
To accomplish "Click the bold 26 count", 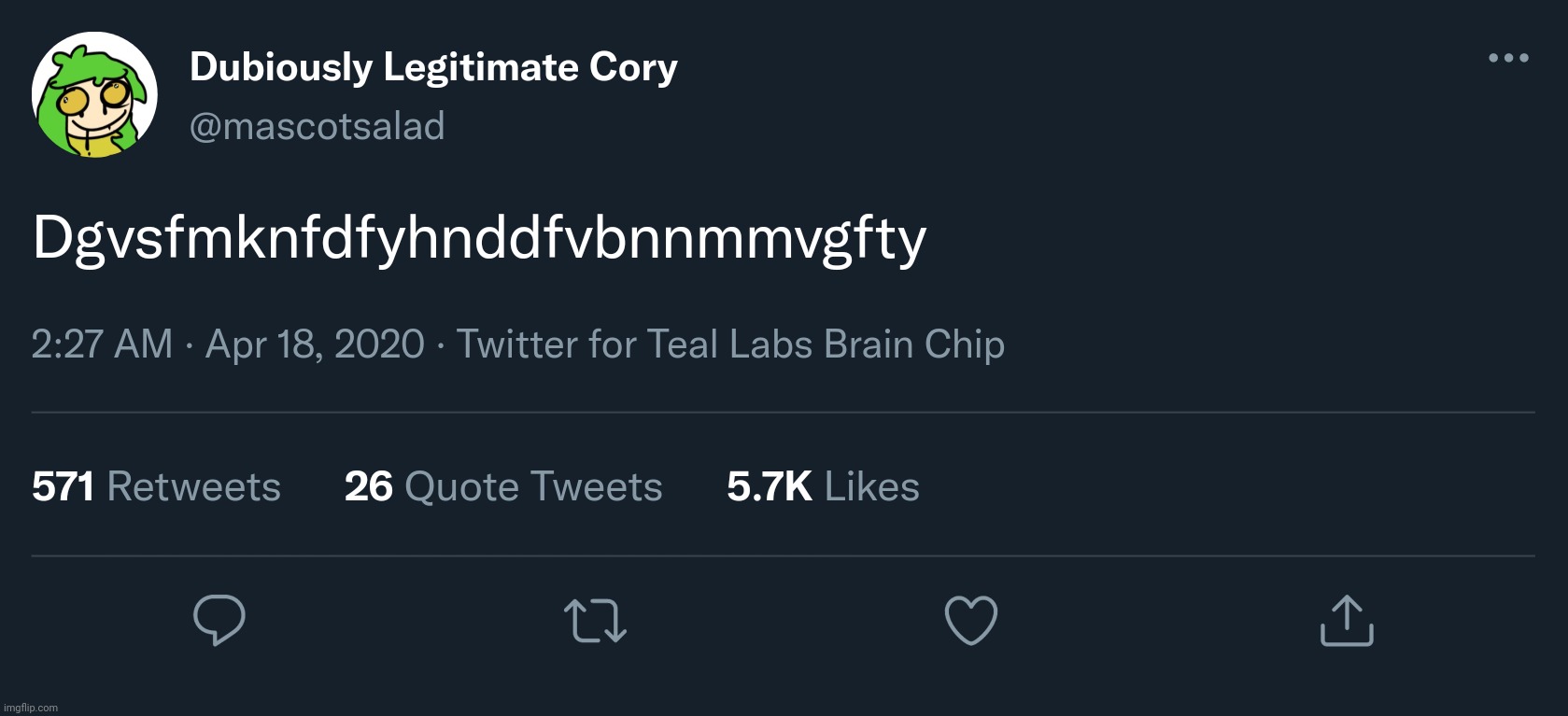I will [368, 486].
